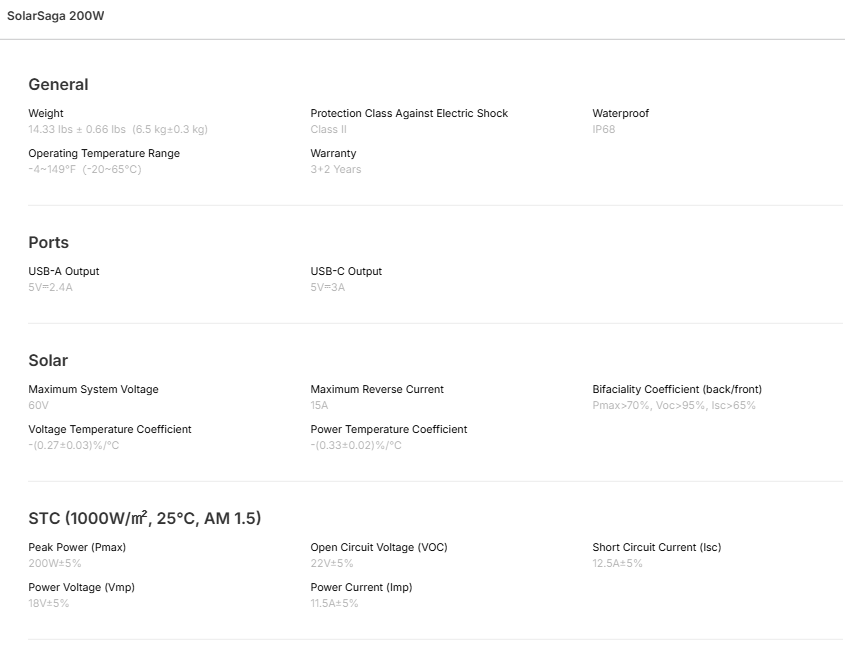Click the SolarSaga 200W title tab
Viewport: 845px width, 649px height.
56,16
